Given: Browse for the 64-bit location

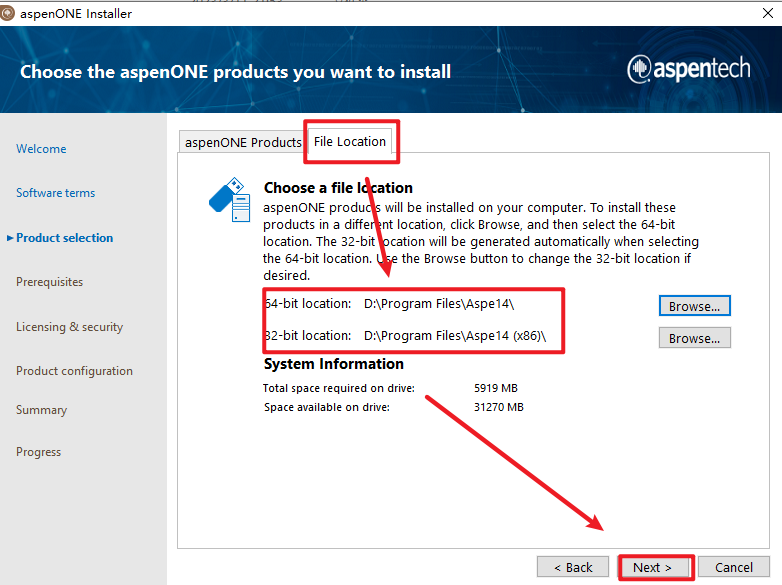Looking at the screenshot, I should (x=695, y=306).
